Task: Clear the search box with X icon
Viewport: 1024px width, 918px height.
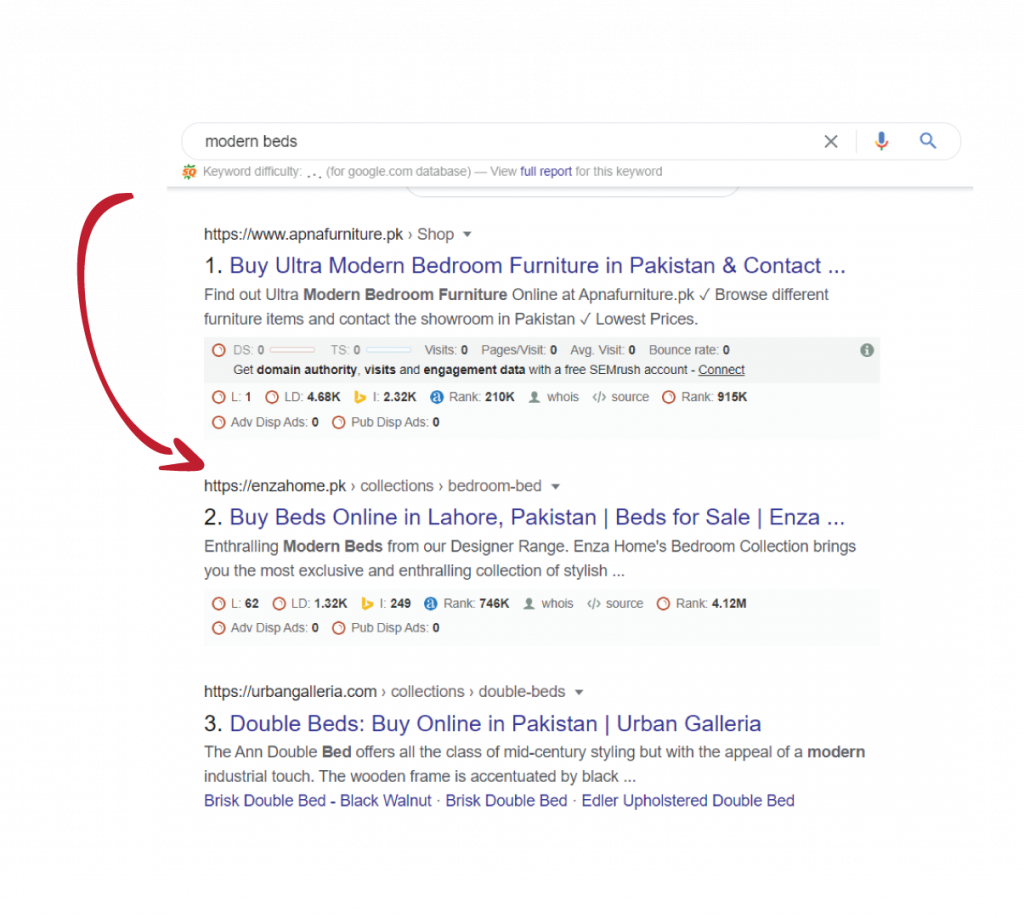Action: (x=831, y=142)
